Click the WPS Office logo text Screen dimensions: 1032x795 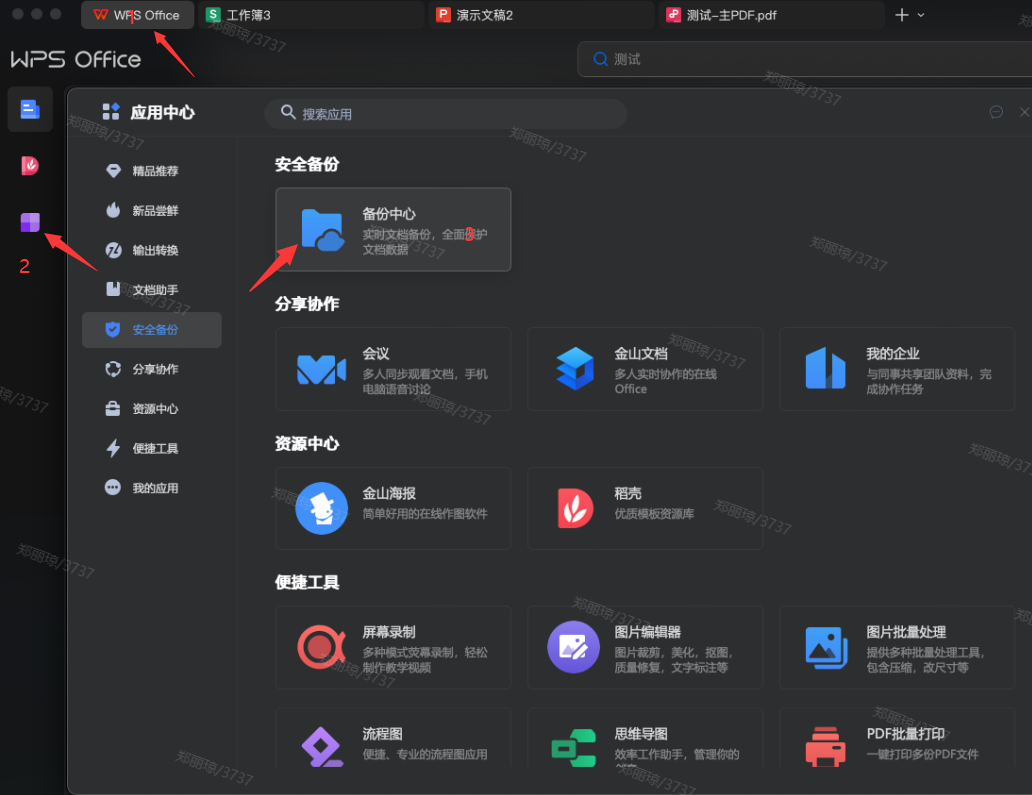[76, 60]
